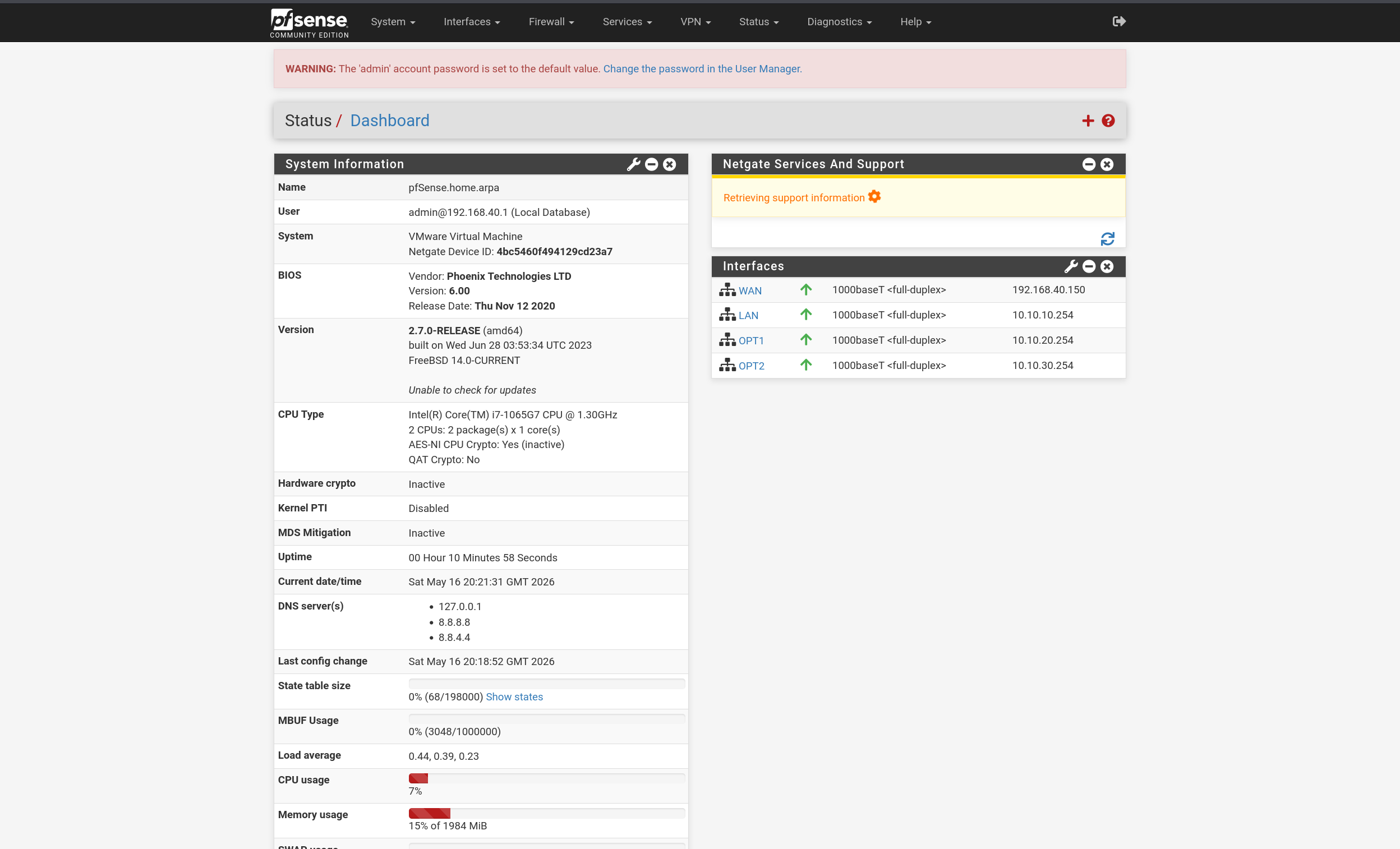The width and height of the screenshot is (1400, 849).
Task: Open the OPT2 interface link
Action: (x=751, y=366)
